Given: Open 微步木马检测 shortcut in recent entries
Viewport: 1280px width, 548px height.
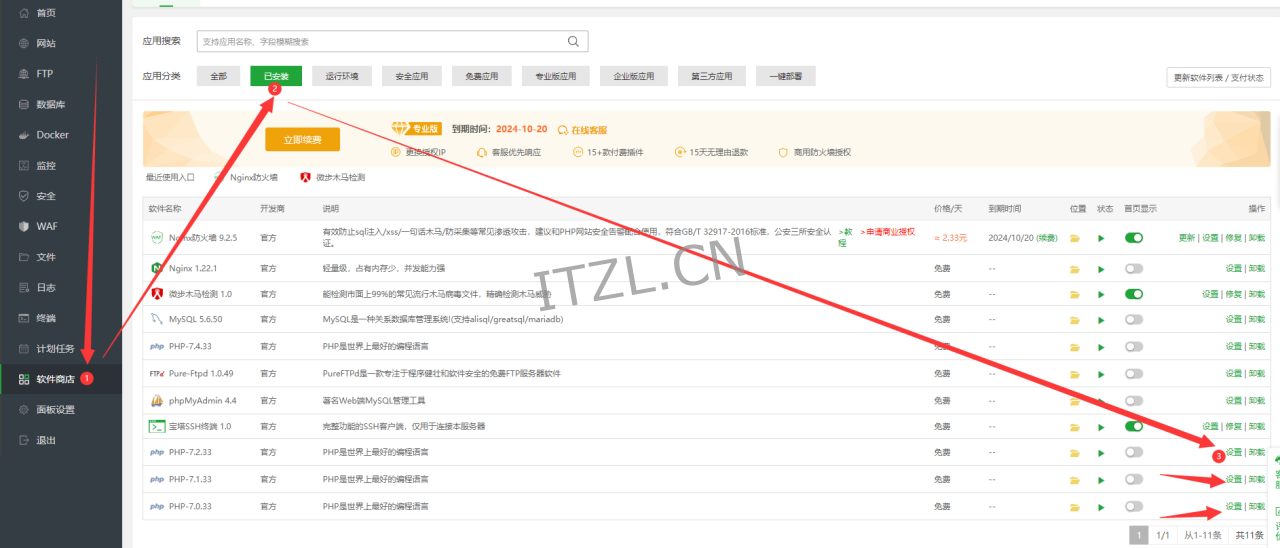Looking at the screenshot, I should 333,177.
